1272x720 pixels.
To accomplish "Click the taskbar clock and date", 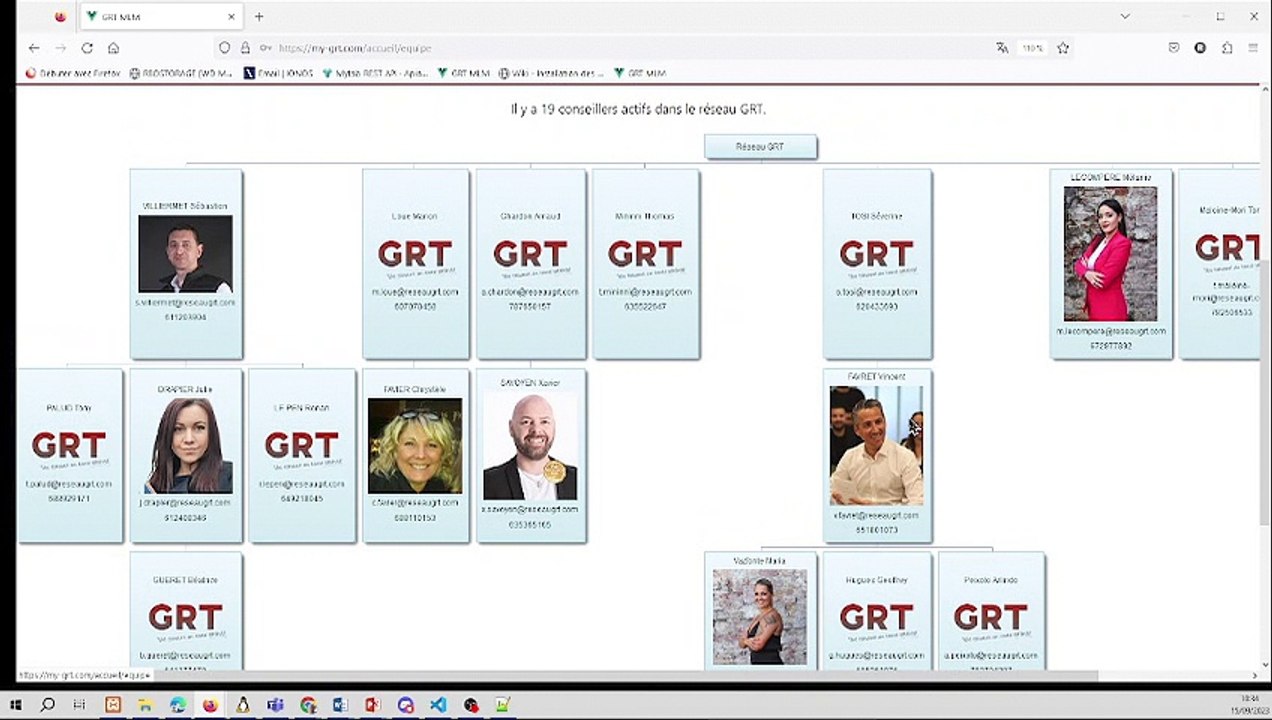I will tap(1250, 704).
